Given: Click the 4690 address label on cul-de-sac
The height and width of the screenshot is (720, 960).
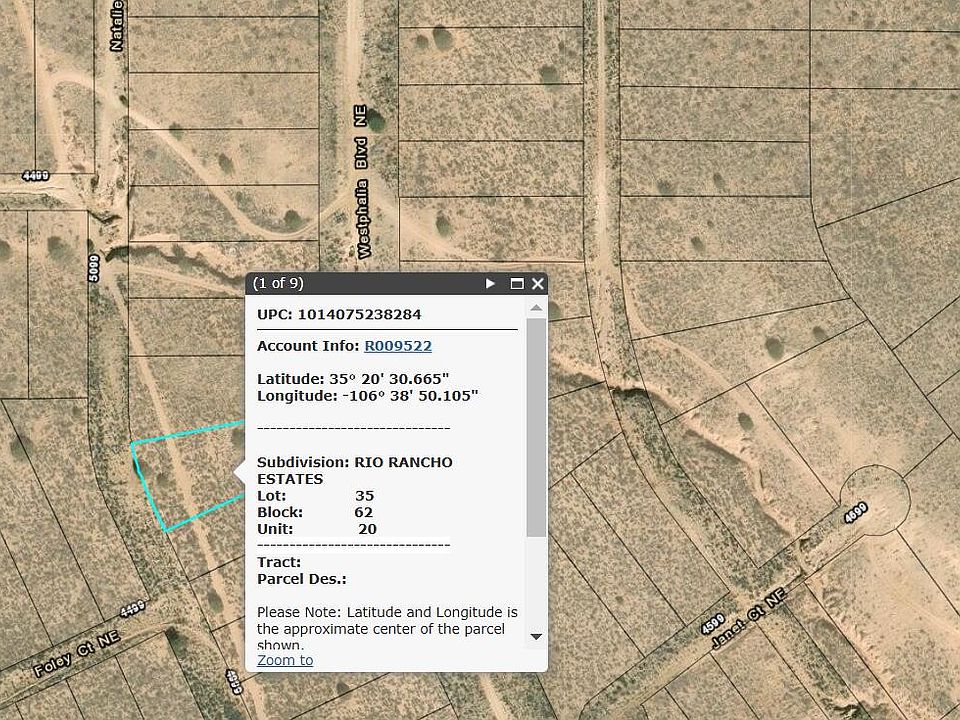Looking at the screenshot, I should click(x=855, y=512).
